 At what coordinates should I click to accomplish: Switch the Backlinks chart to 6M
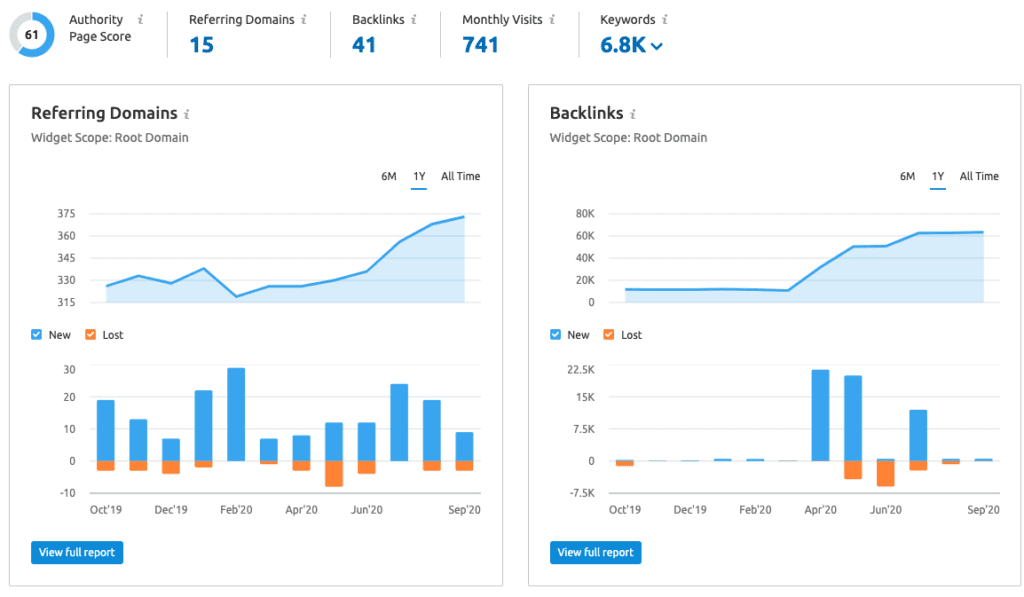coord(907,176)
